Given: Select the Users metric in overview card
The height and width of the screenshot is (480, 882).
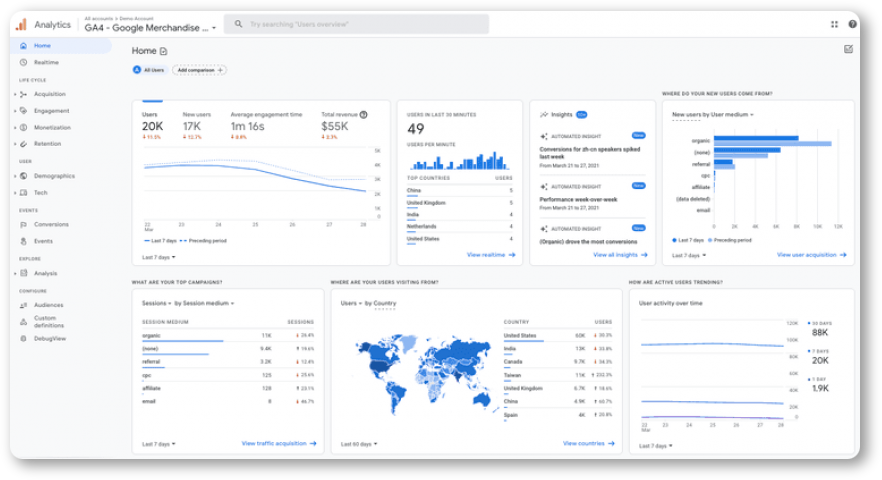Looking at the screenshot, I should click(x=152, y=125).
